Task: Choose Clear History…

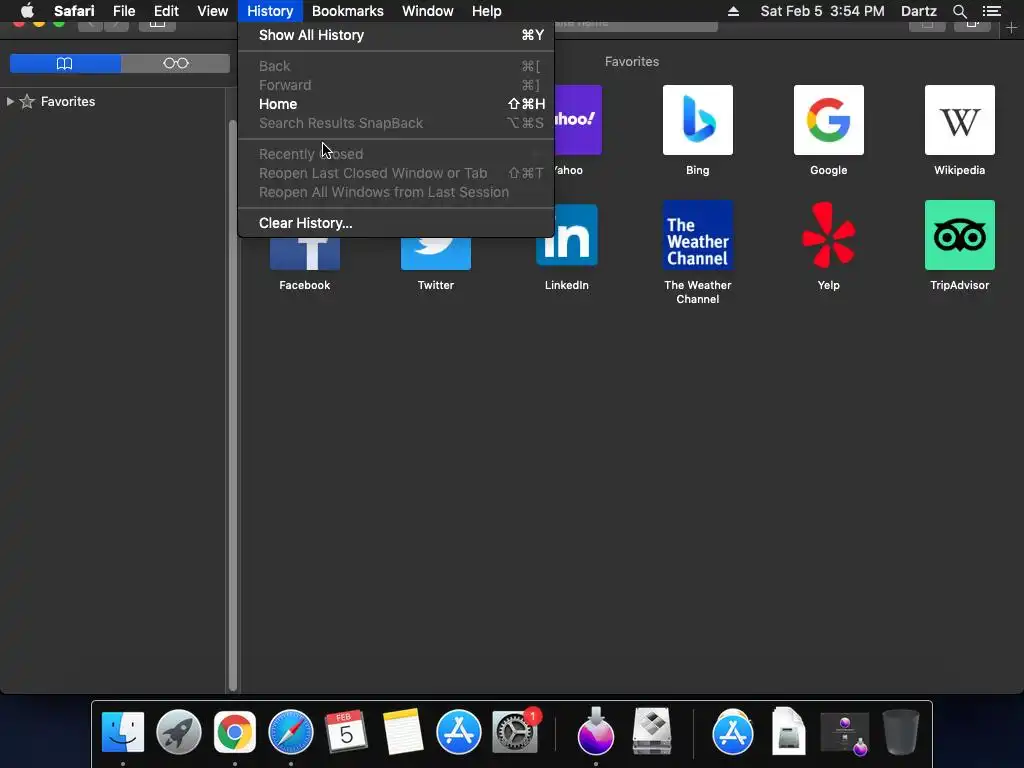Action: coord(396,223)
